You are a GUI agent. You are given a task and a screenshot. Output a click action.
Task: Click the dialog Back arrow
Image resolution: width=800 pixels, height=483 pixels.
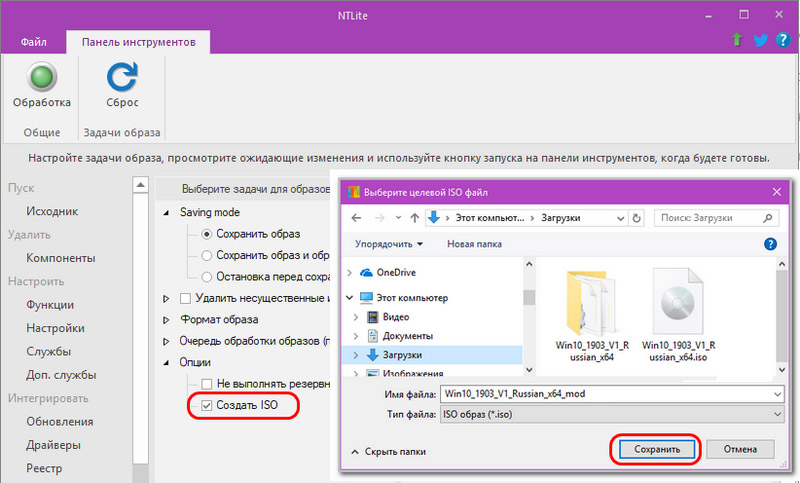pyautogui.click(x=357, y=218)
